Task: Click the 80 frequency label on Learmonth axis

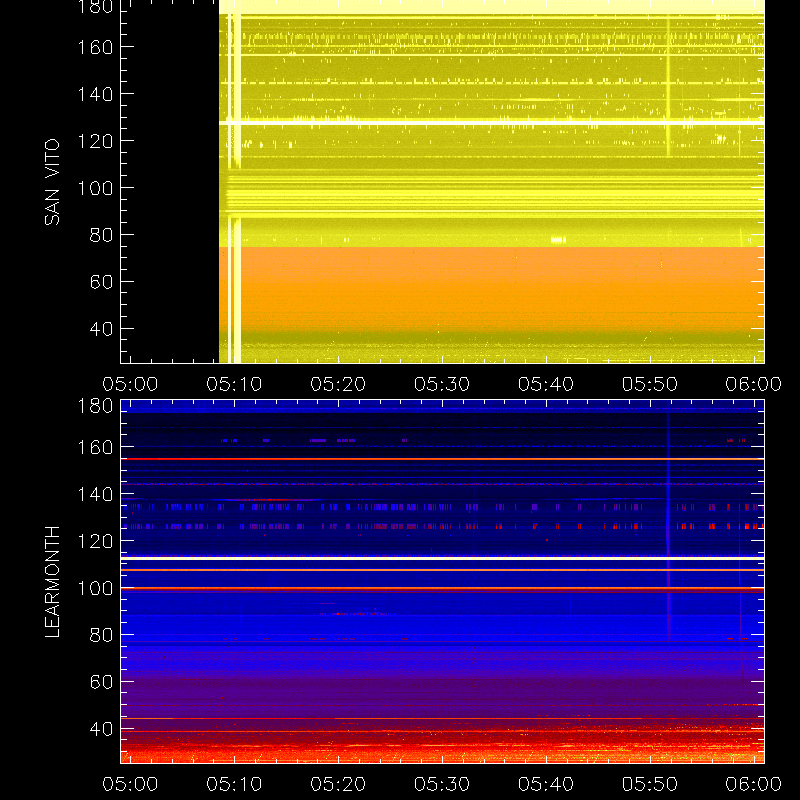Action: 101,635
